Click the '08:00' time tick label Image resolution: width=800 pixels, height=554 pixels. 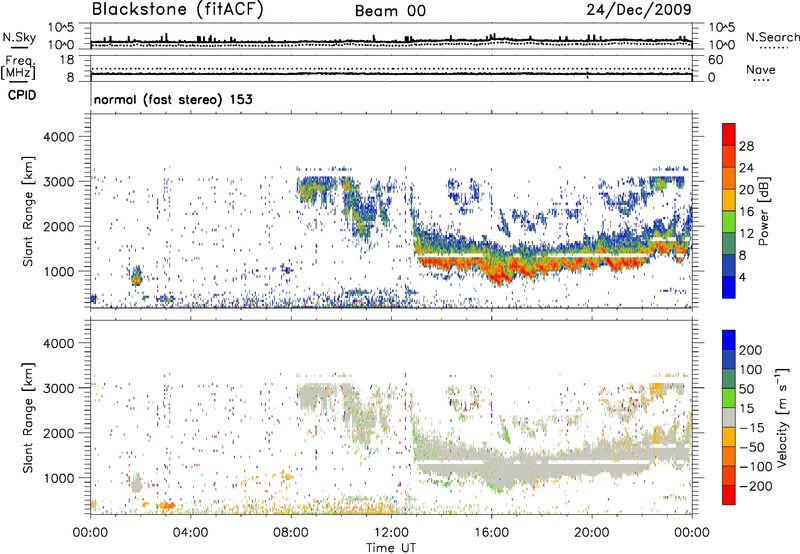click(x=291, y=533)
